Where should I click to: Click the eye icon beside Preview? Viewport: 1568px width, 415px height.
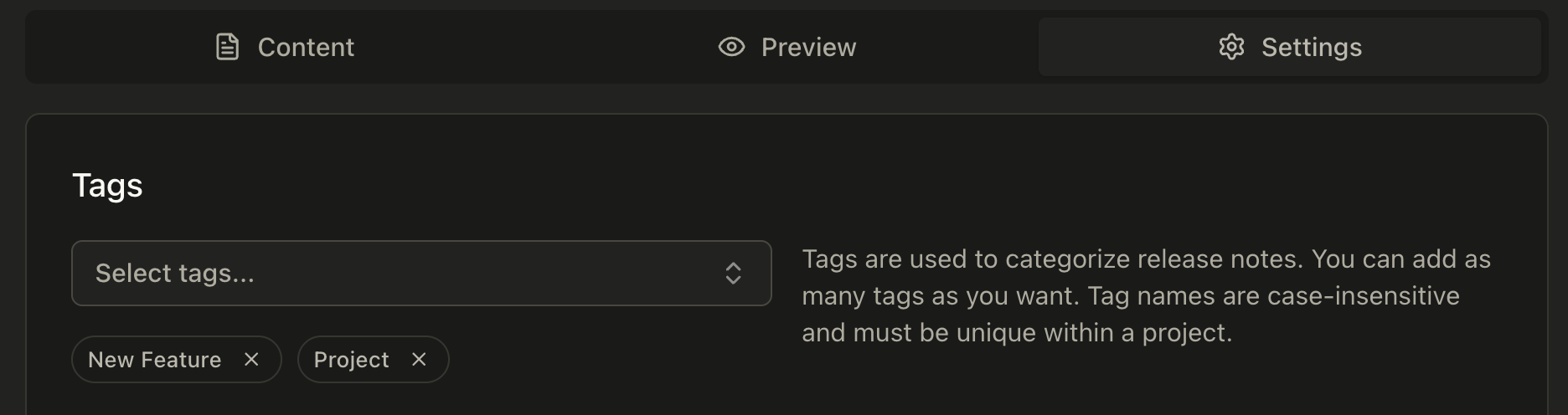click(x=731, y=47)
